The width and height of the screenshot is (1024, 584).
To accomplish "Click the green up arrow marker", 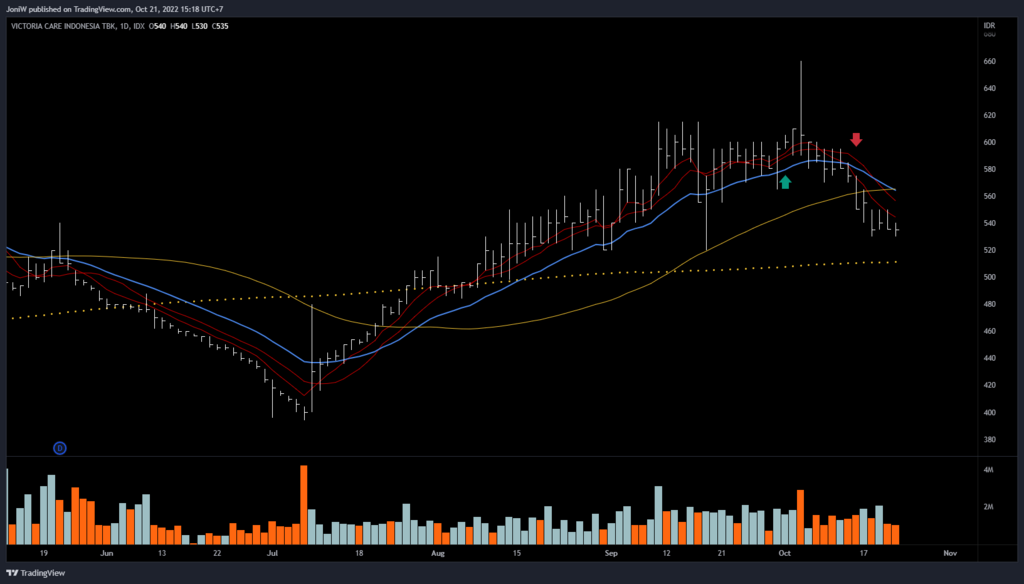I will click(x=785, y=181).
